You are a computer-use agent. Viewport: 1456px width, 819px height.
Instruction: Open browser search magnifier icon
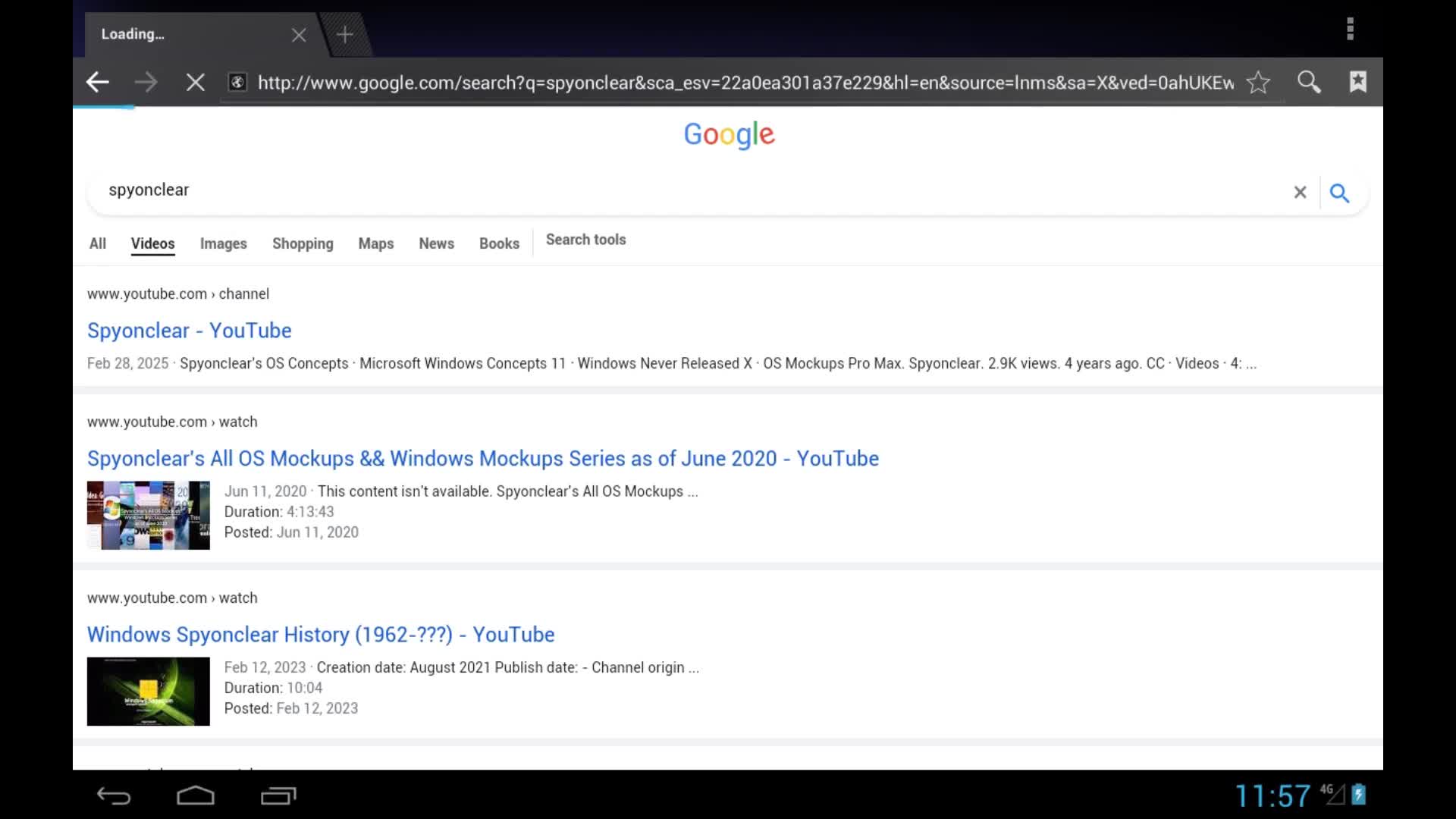pos(1309,82)
